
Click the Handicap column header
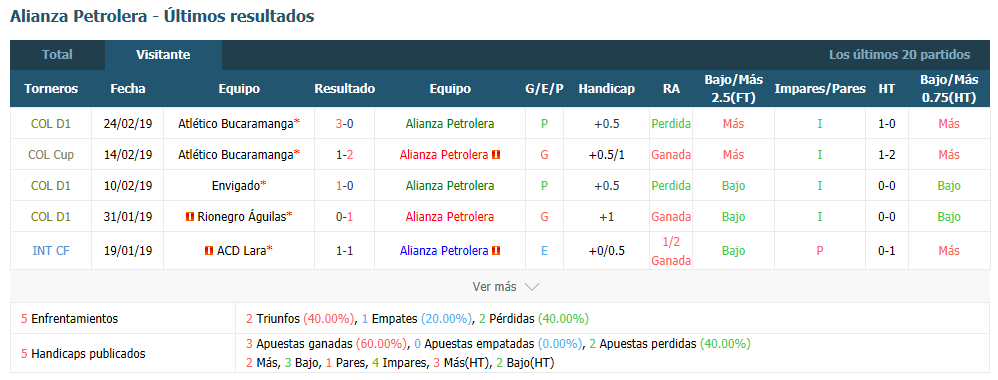(x=607, y=89)
